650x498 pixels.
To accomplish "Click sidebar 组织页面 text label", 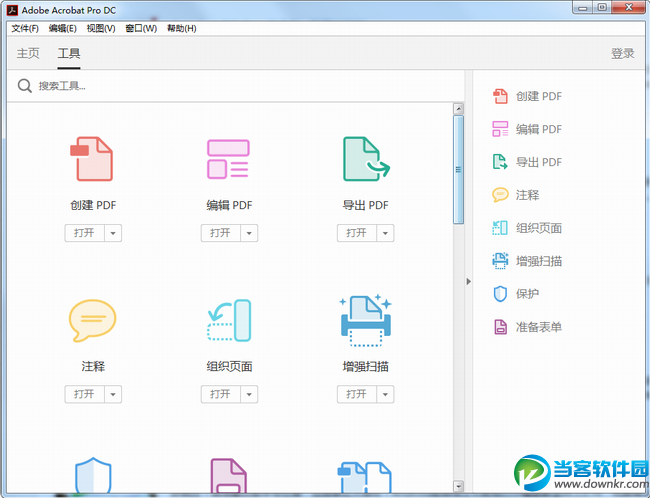I will [538, 228].
